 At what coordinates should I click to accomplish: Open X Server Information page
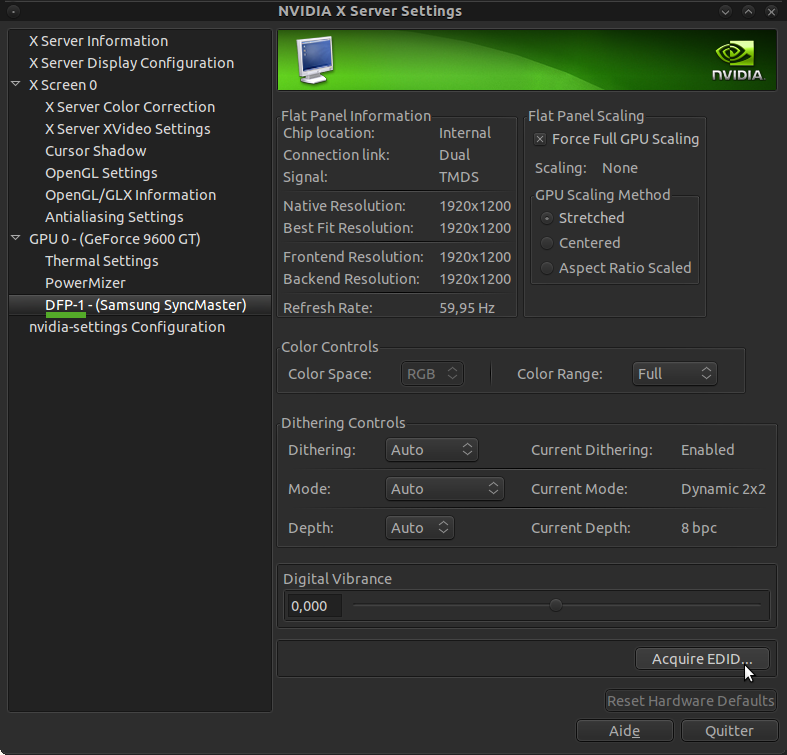point(98,41)
